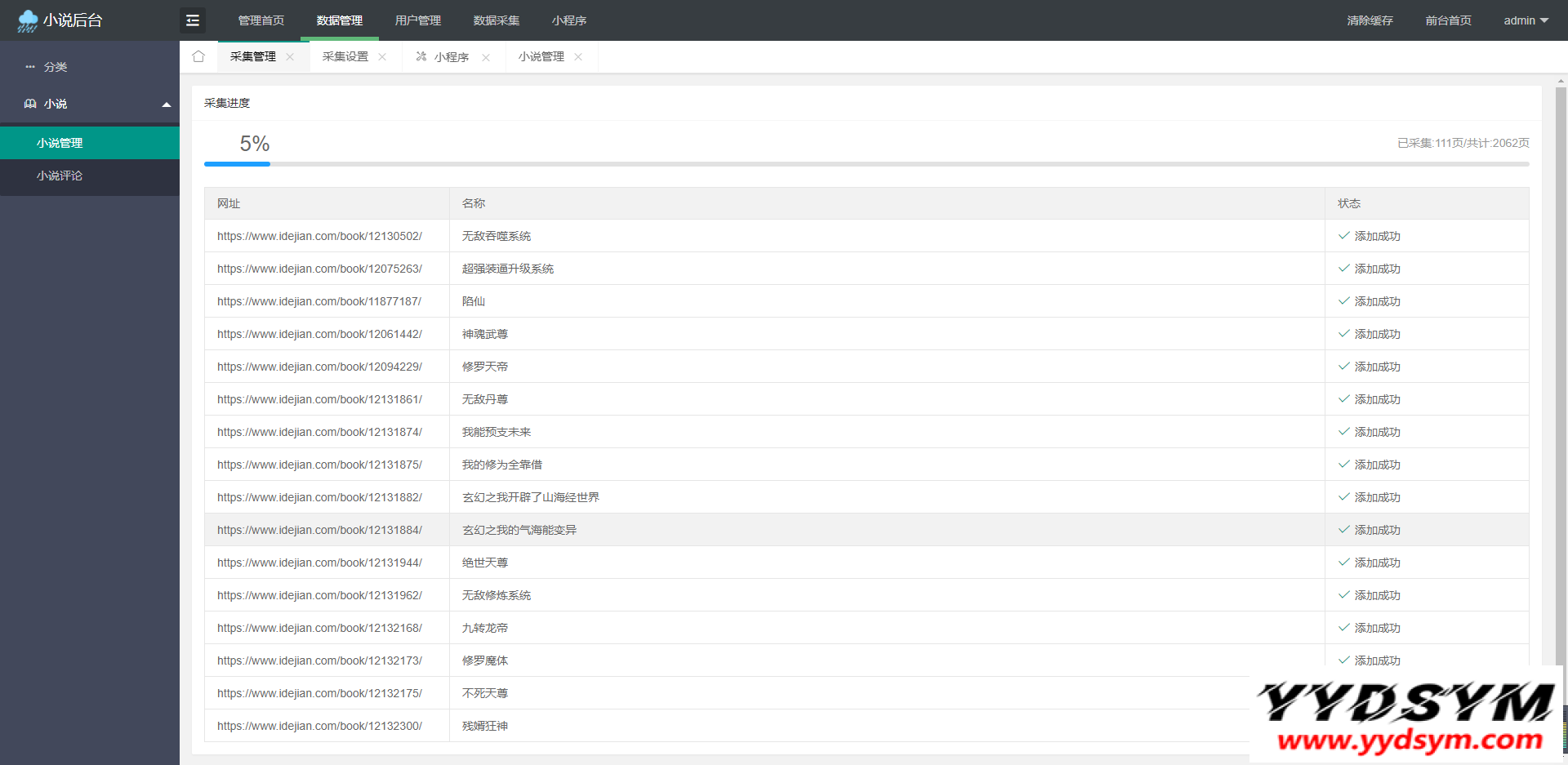Open 前台首页 link

tap(1448, 20)
